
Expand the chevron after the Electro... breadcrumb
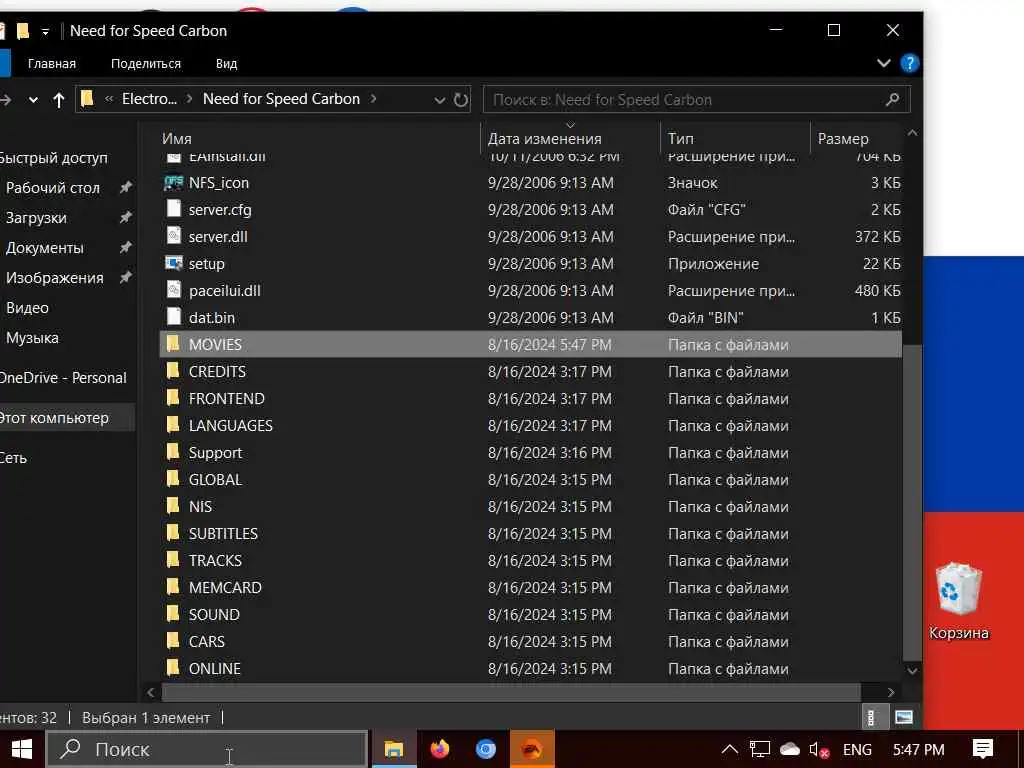point(189,99)
